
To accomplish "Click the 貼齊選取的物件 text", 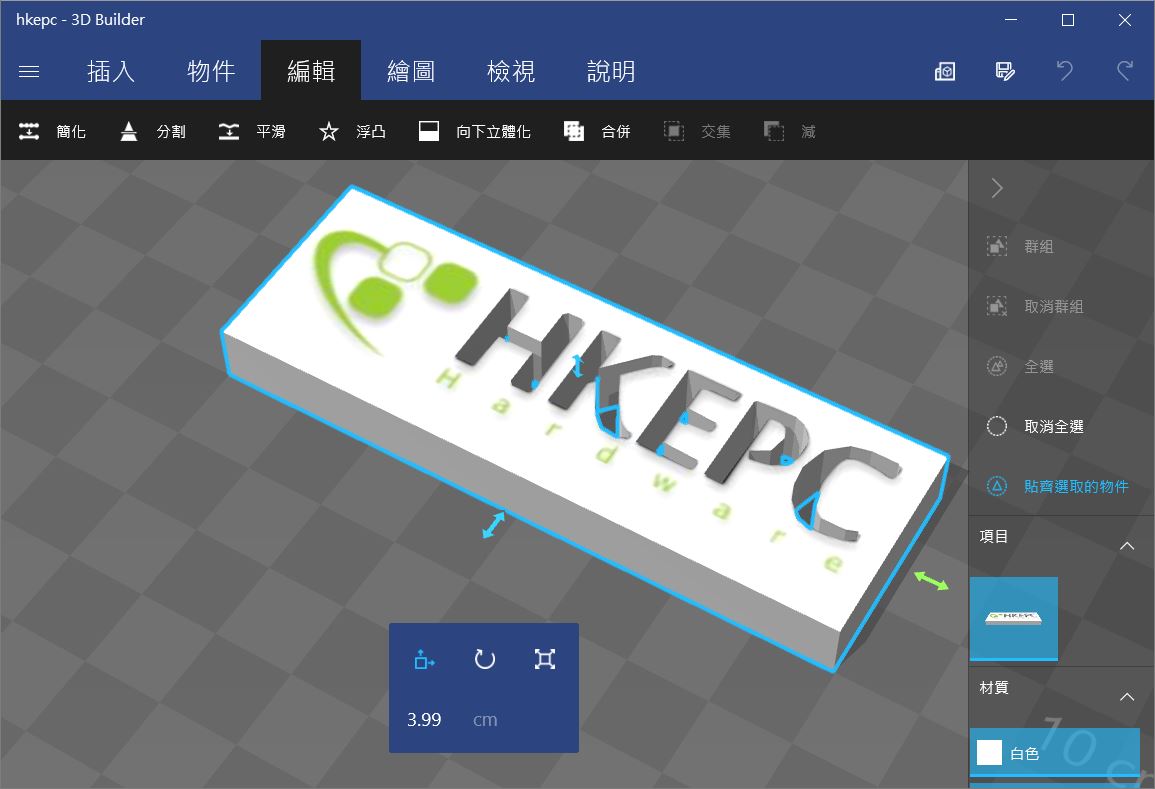I will tap(1076, 487).
